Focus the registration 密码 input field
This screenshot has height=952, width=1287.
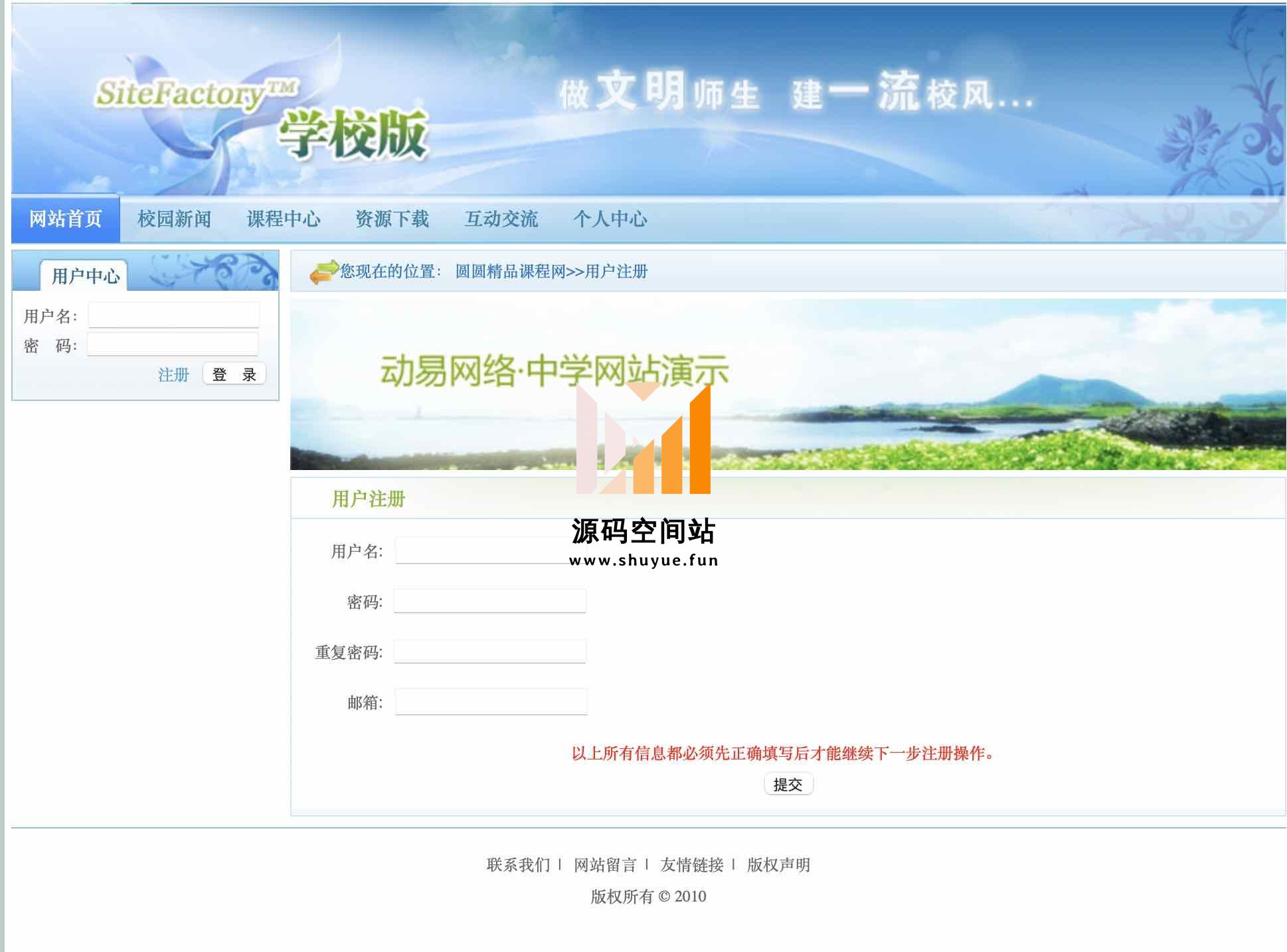pos(490,601)
